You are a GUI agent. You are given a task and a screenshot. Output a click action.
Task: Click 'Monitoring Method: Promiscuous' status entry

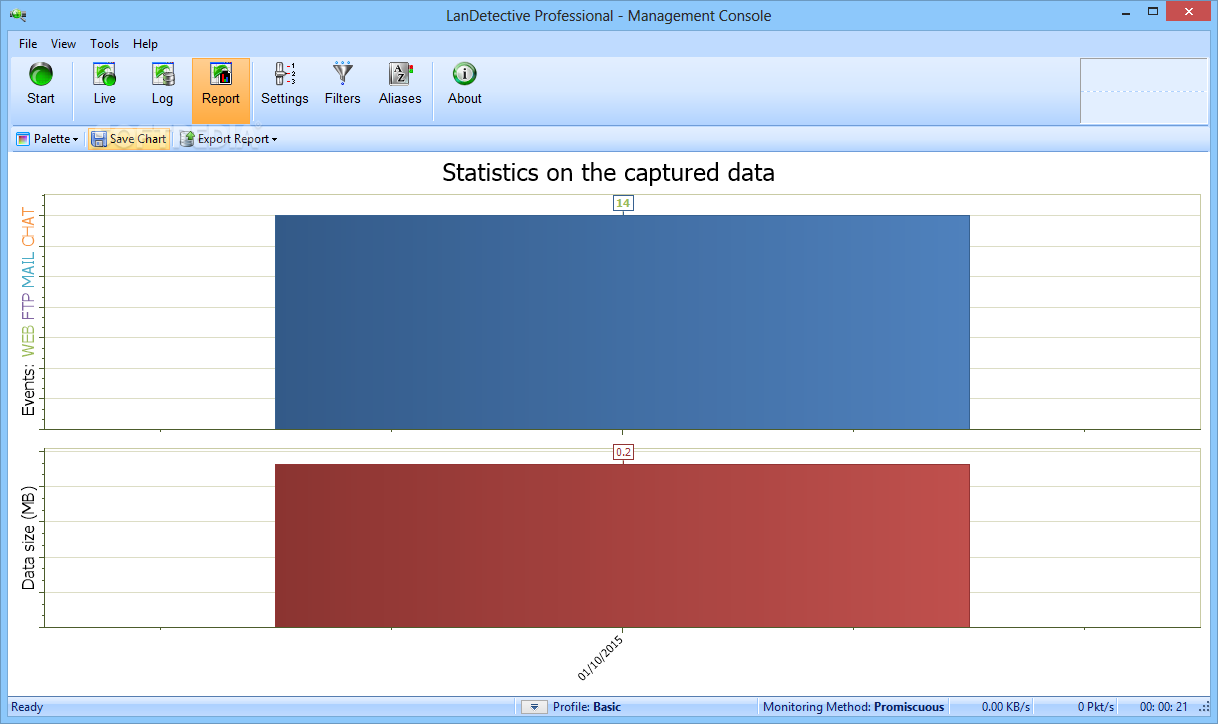(853, 707)
